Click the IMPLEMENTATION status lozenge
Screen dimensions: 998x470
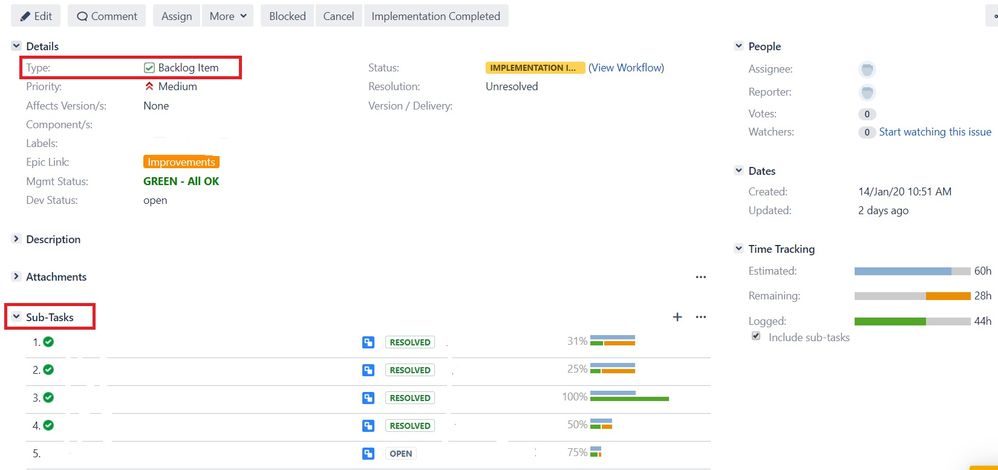(x=535, y=68)
